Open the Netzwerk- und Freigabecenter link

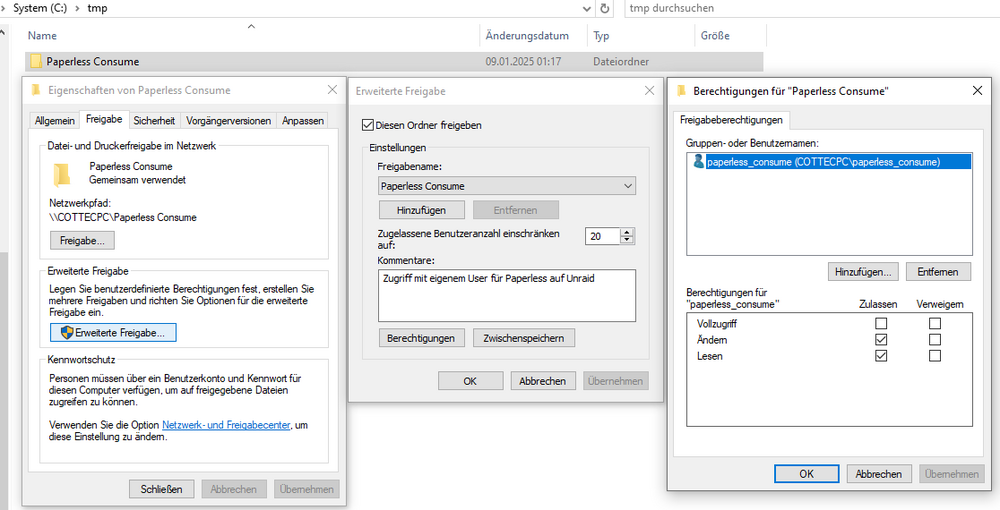226,425
